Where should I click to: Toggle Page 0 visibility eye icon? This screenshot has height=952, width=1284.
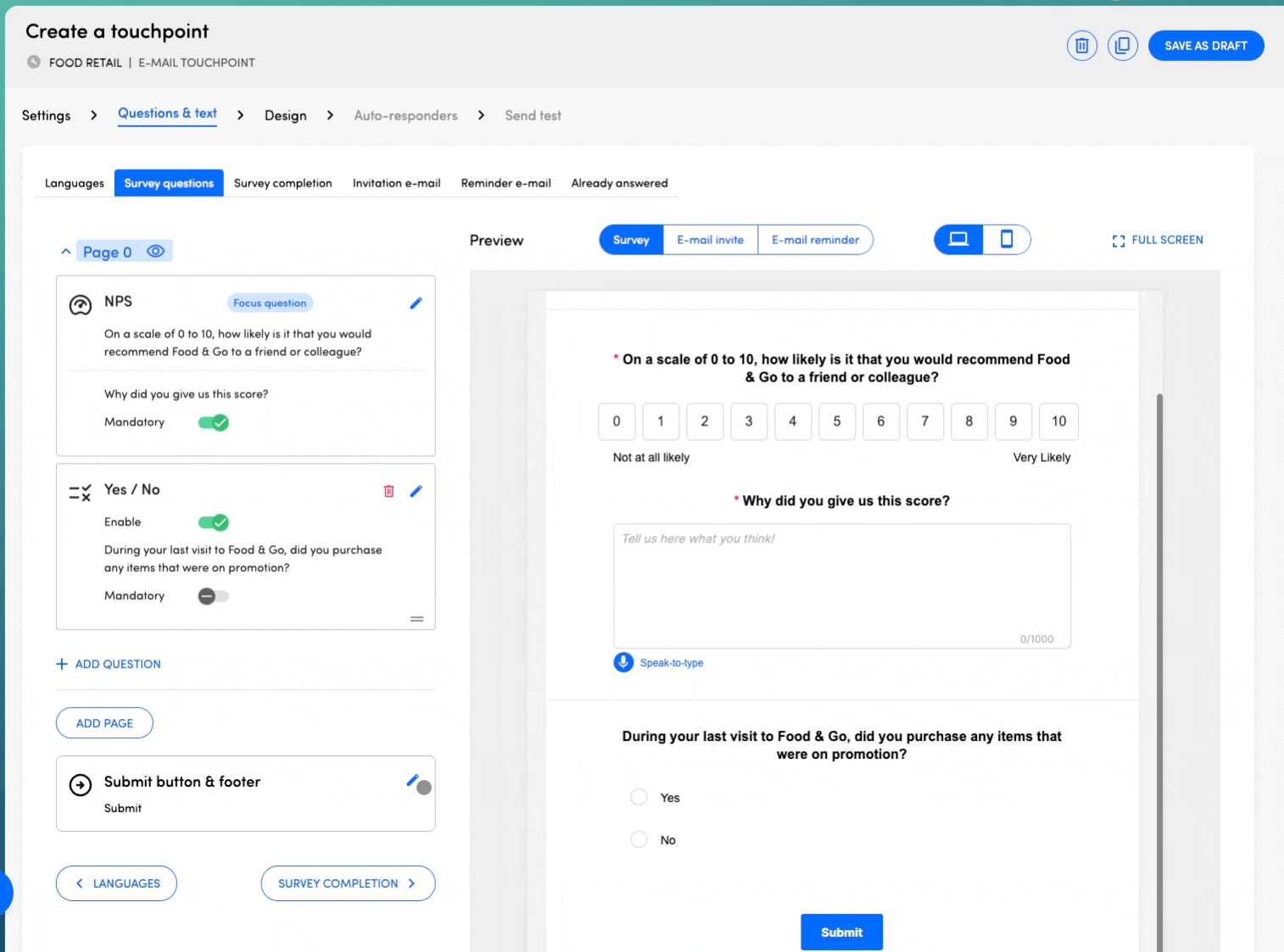155,252
